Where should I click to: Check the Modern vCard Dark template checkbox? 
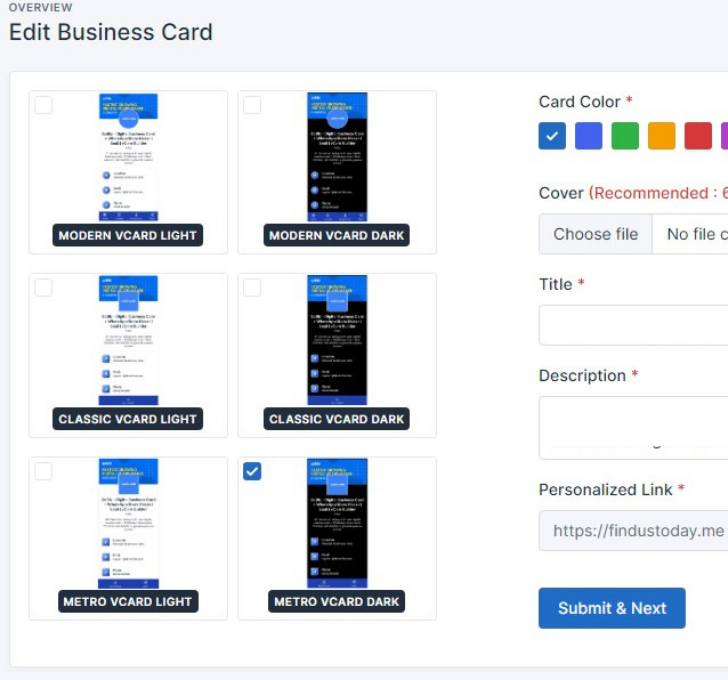(x=252, y=105)
